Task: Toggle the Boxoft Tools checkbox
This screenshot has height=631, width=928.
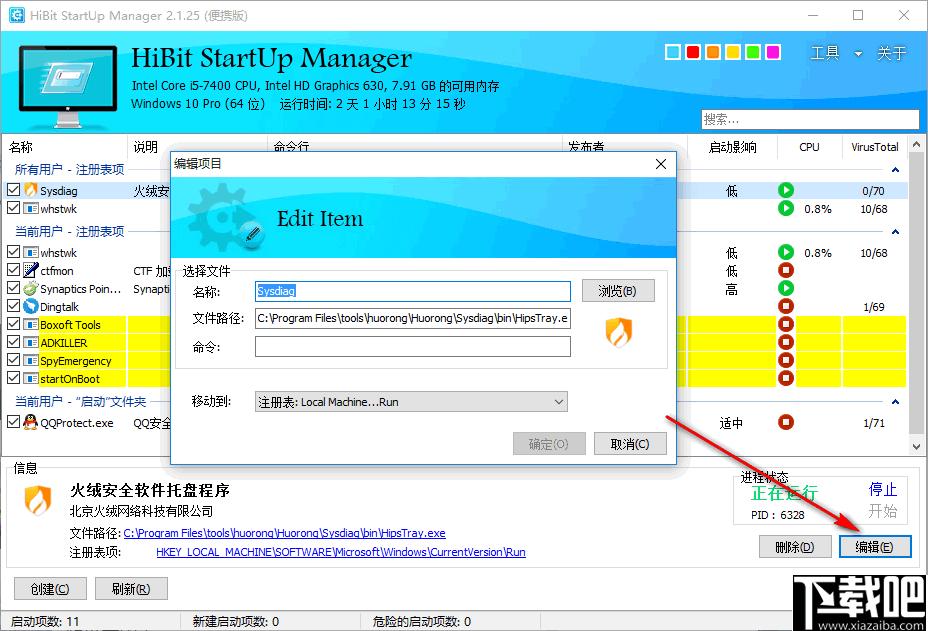Action: (14, 324)
